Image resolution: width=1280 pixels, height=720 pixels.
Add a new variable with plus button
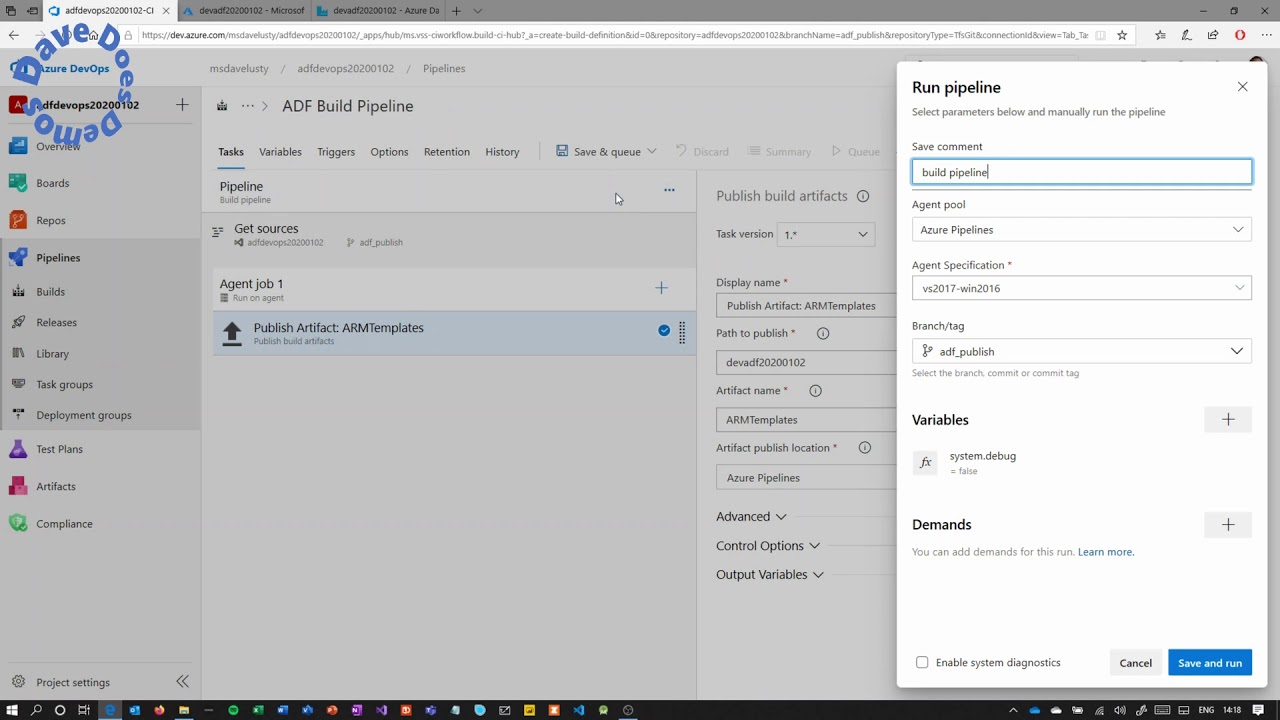(x=1228, y=420)
